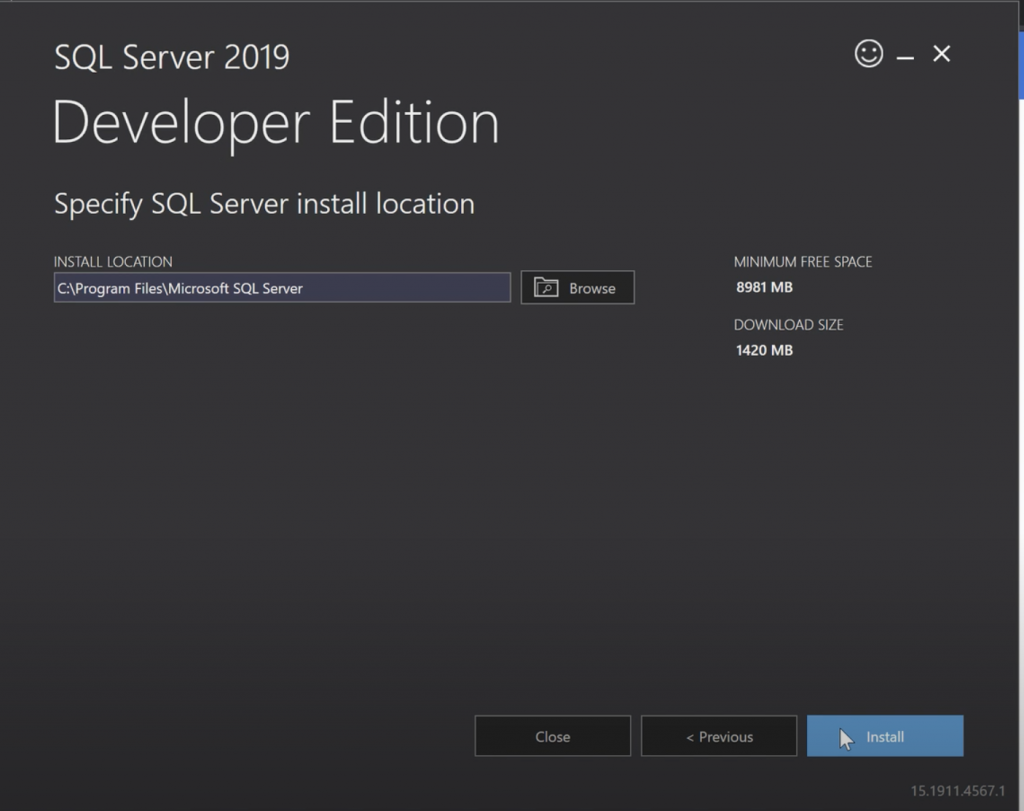
Task: Click the 'MINIMUM FREE SPACE' label
Action: point(803,262)
